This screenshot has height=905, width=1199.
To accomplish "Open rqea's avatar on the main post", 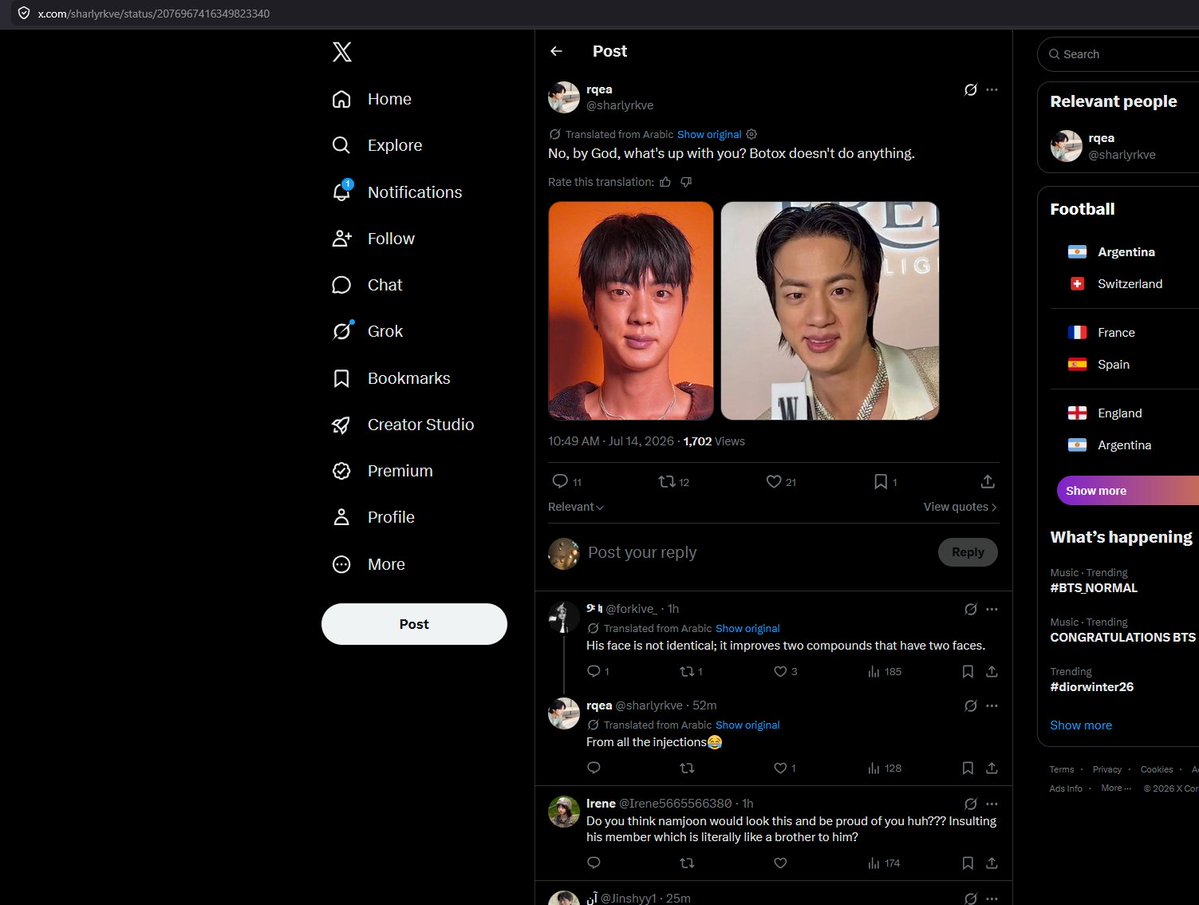I will [564, 97].
